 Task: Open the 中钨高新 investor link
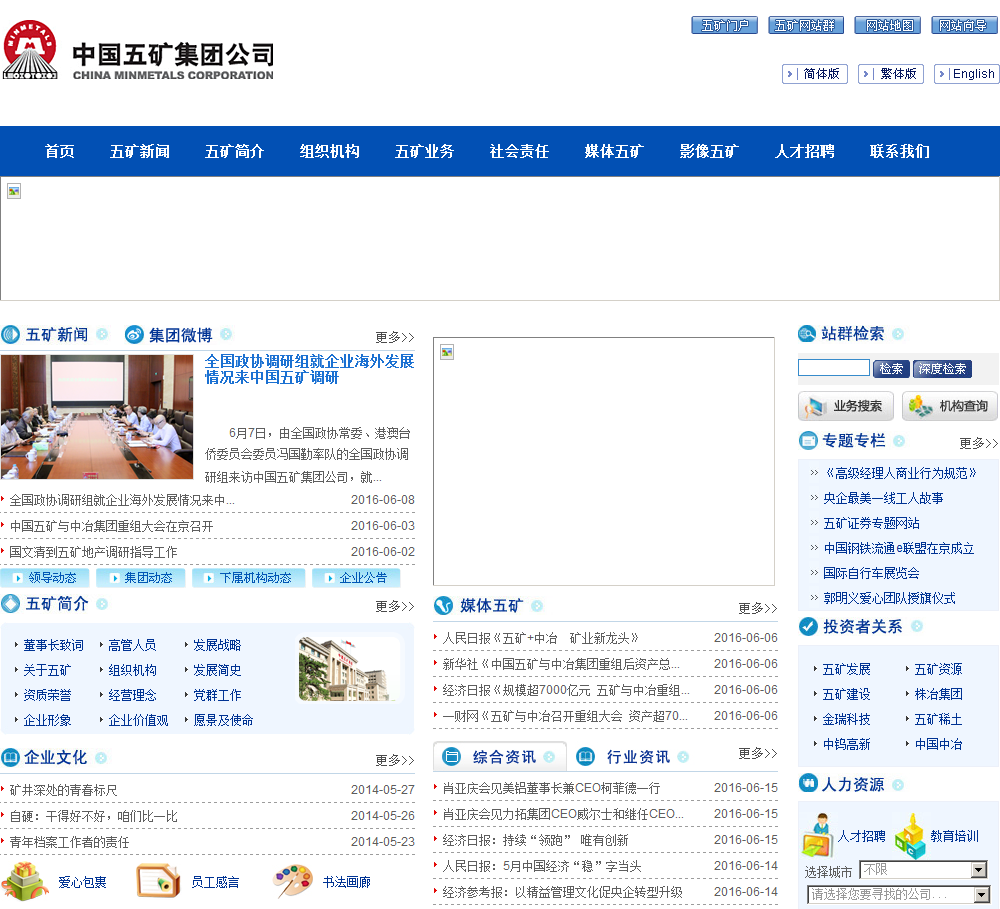click(846, 744)
